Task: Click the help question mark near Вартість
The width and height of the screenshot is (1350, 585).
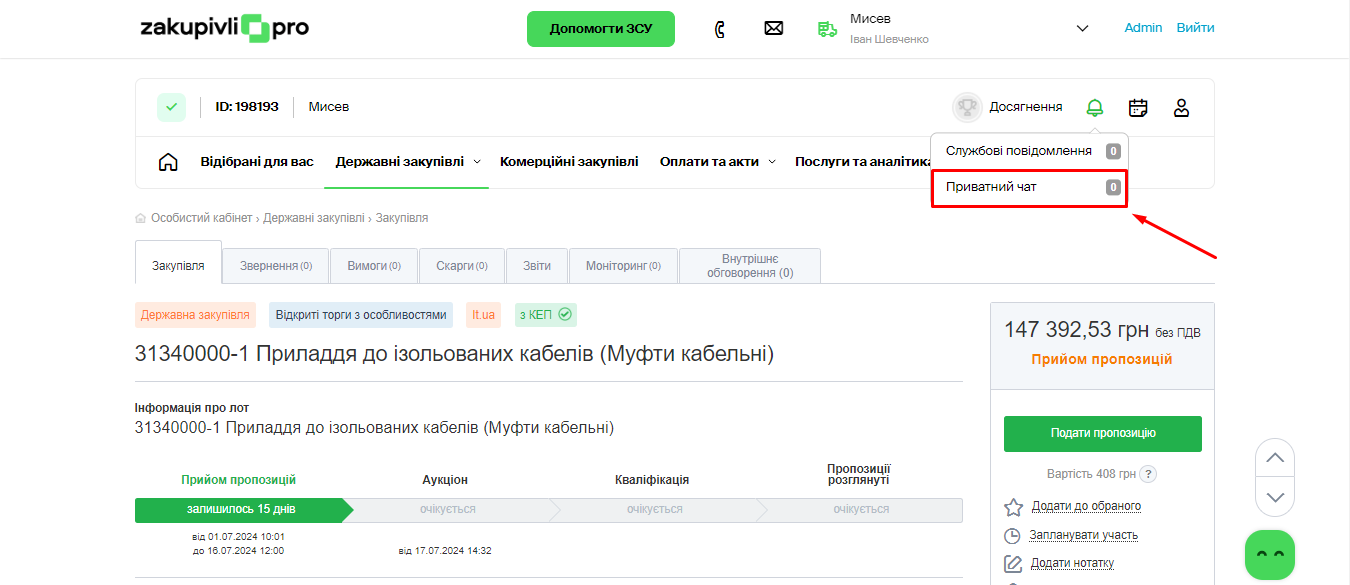Action: (x=1149, y=474)
